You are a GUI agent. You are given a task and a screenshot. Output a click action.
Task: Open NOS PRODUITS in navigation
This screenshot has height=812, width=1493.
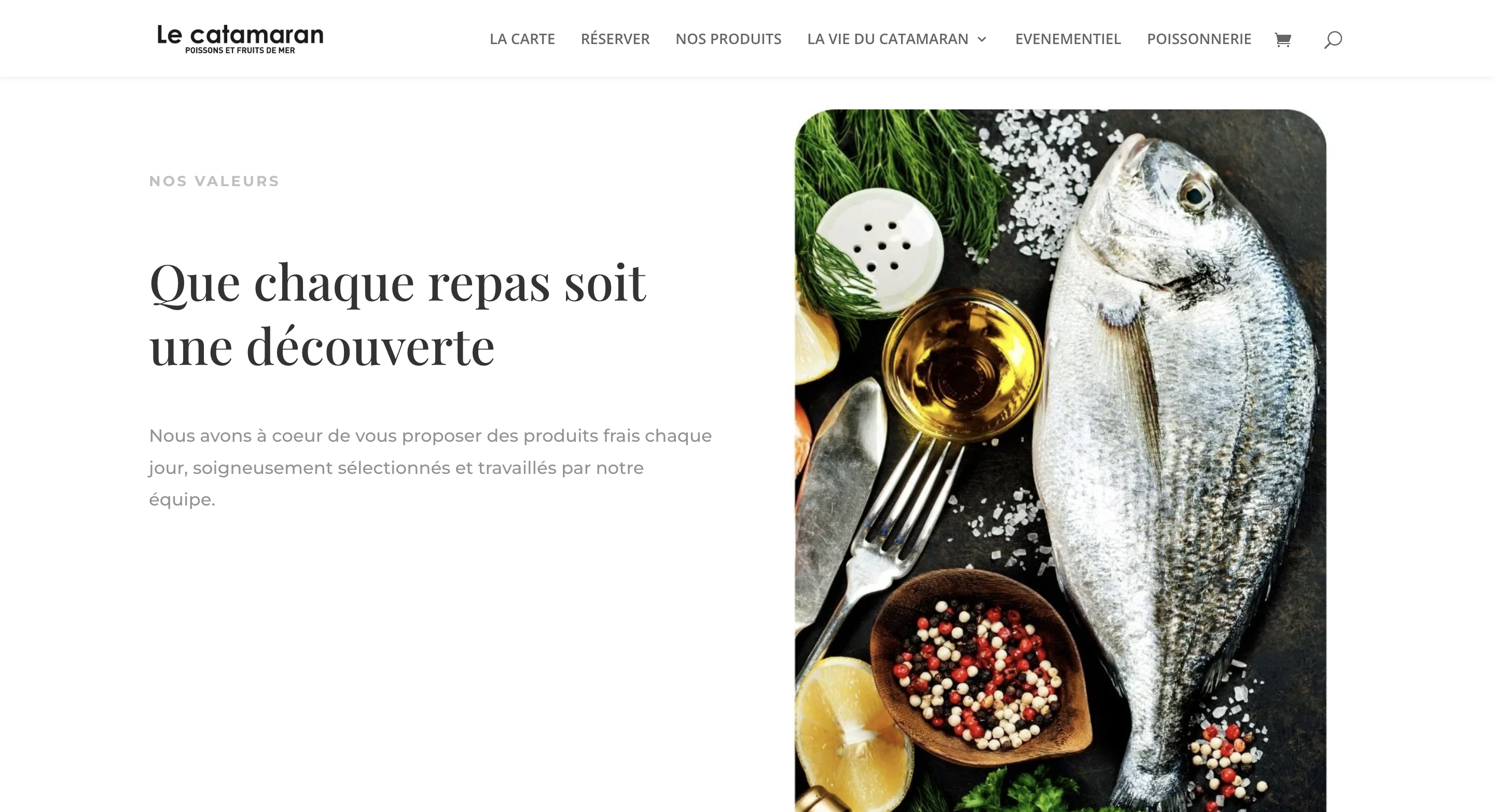tap(728, 39)
